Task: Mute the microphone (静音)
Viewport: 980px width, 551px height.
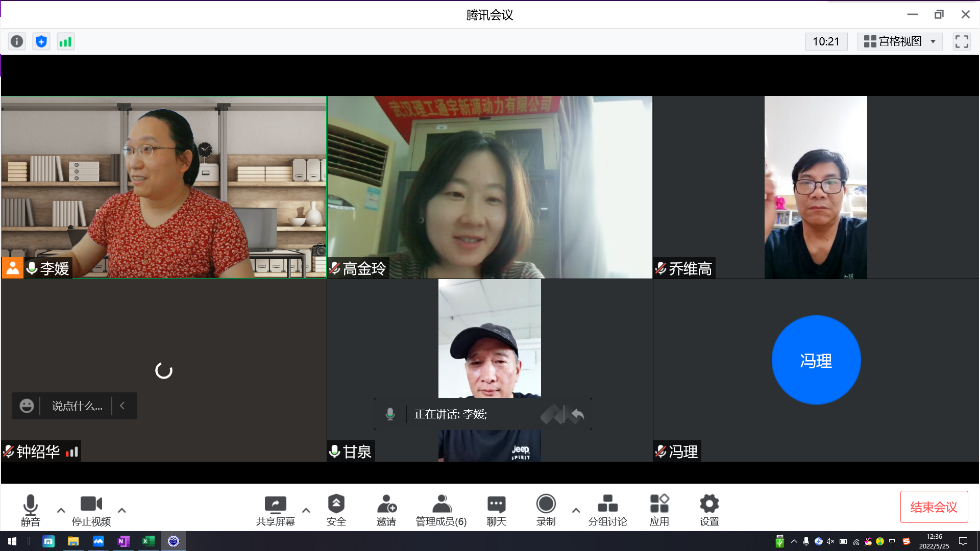Action: click(x=30, y=509)
